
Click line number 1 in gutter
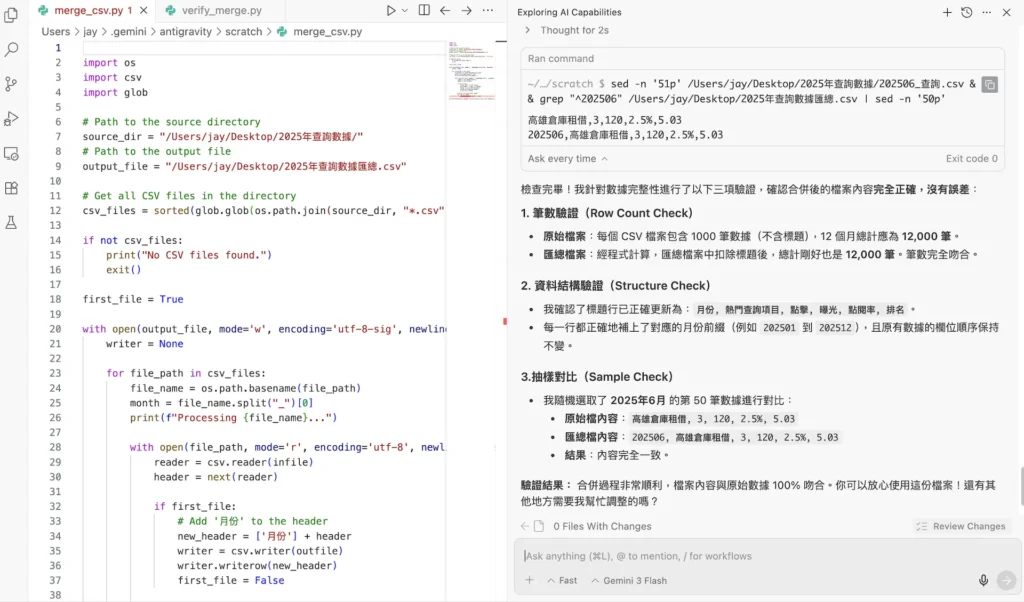pos(58,48)
